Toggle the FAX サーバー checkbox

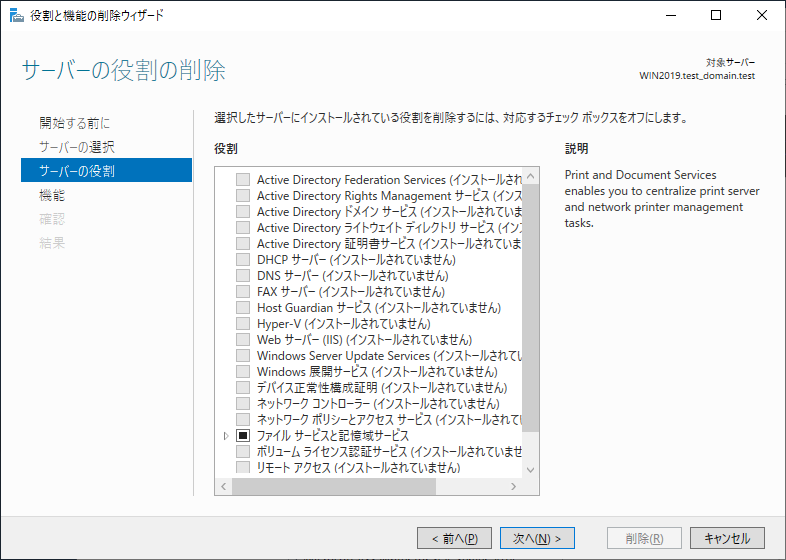(243, 291)
